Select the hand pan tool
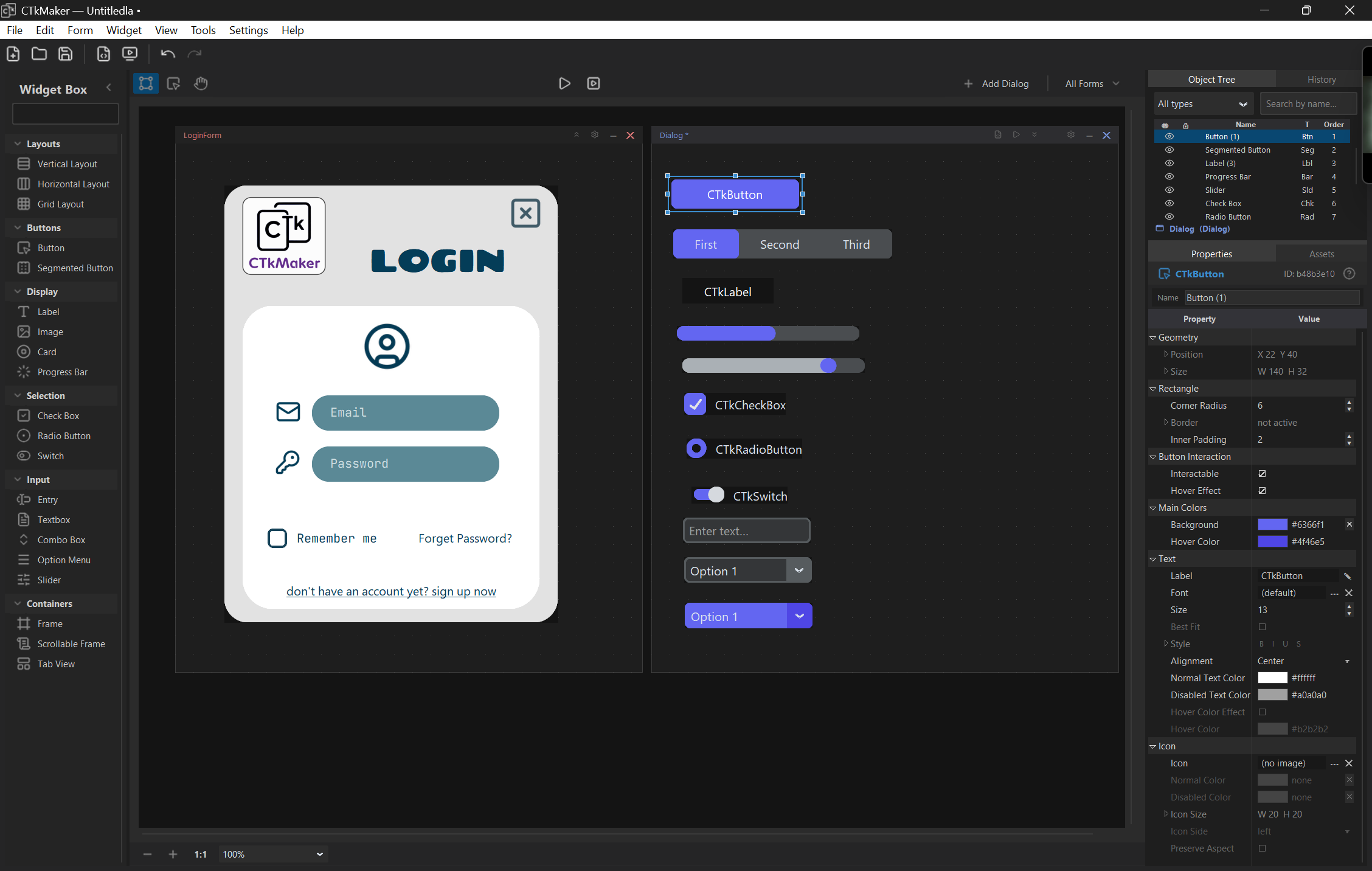Screen dimensions: 1372x871 [201, 83]
